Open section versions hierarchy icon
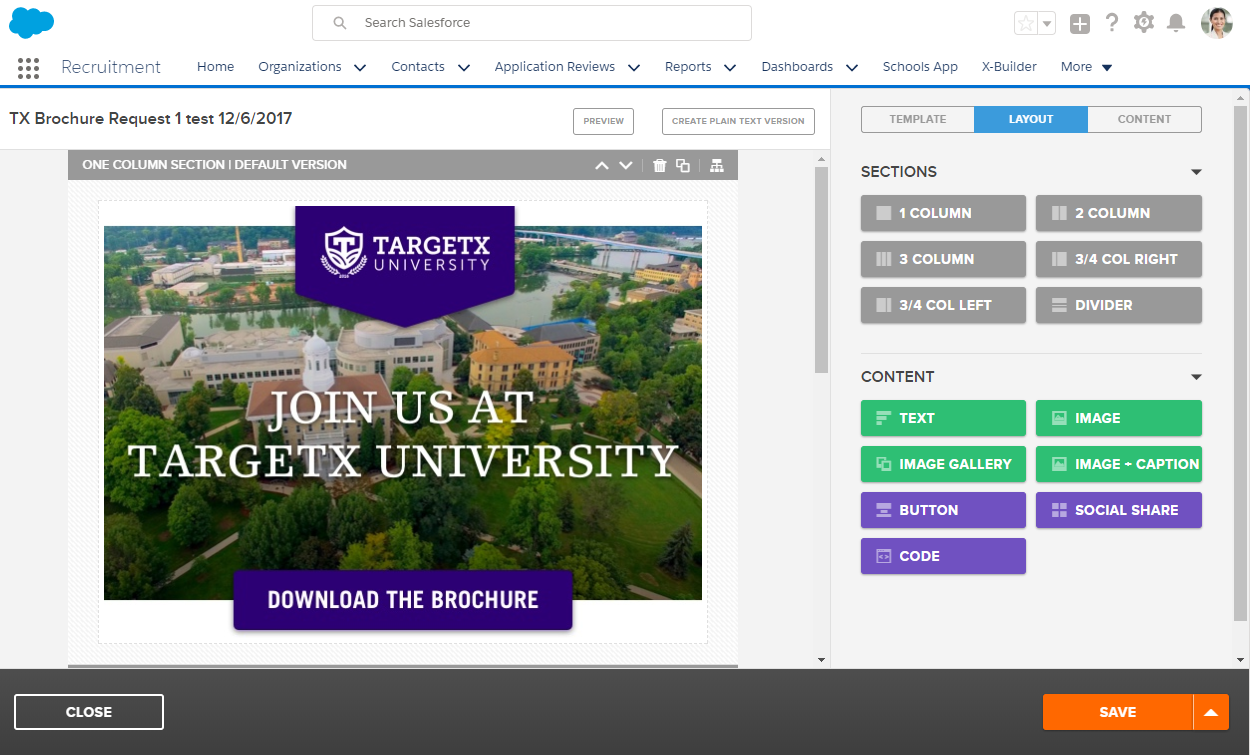The height and width of the screenshot is (755, 1250). coord(717,165)
